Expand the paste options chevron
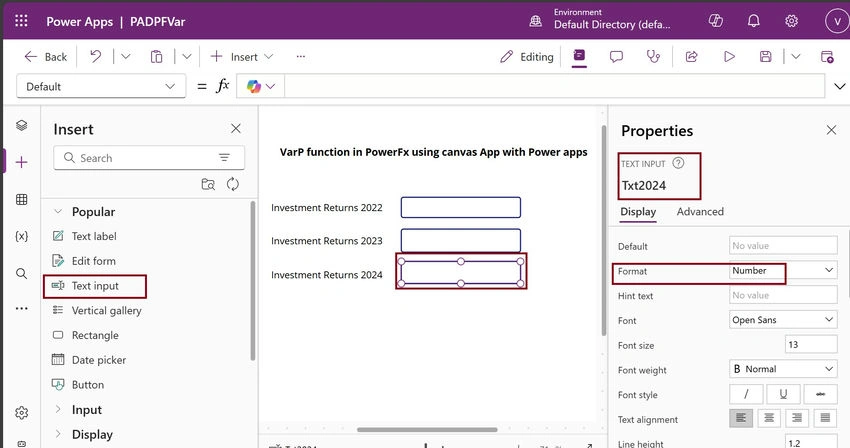The width and height of the screenshot is (850, 448). tap(186, 56)
